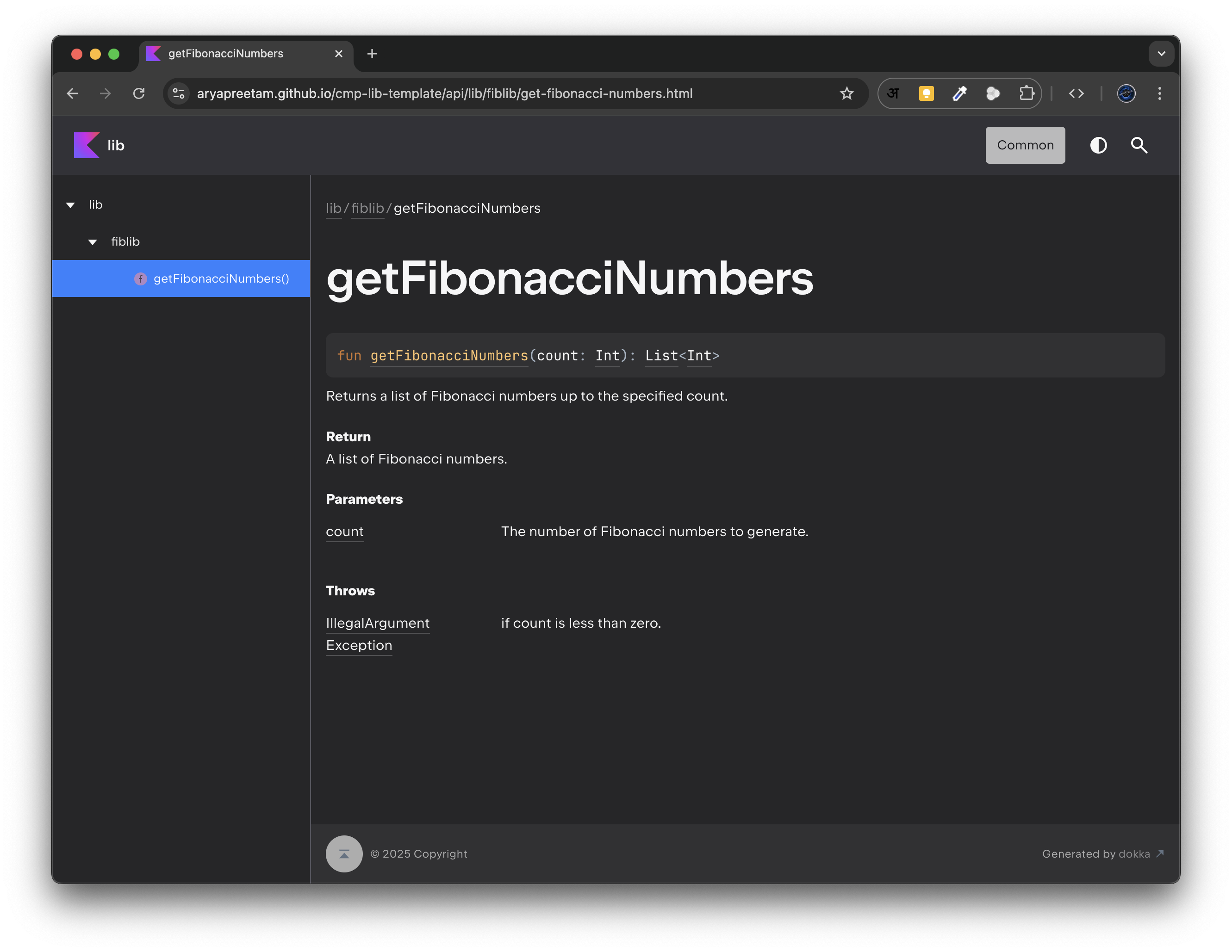Image resolution: width=1232 pixels, height=952 pixels.
Task: Open the documentation search
Action: tap(1139, 145)
